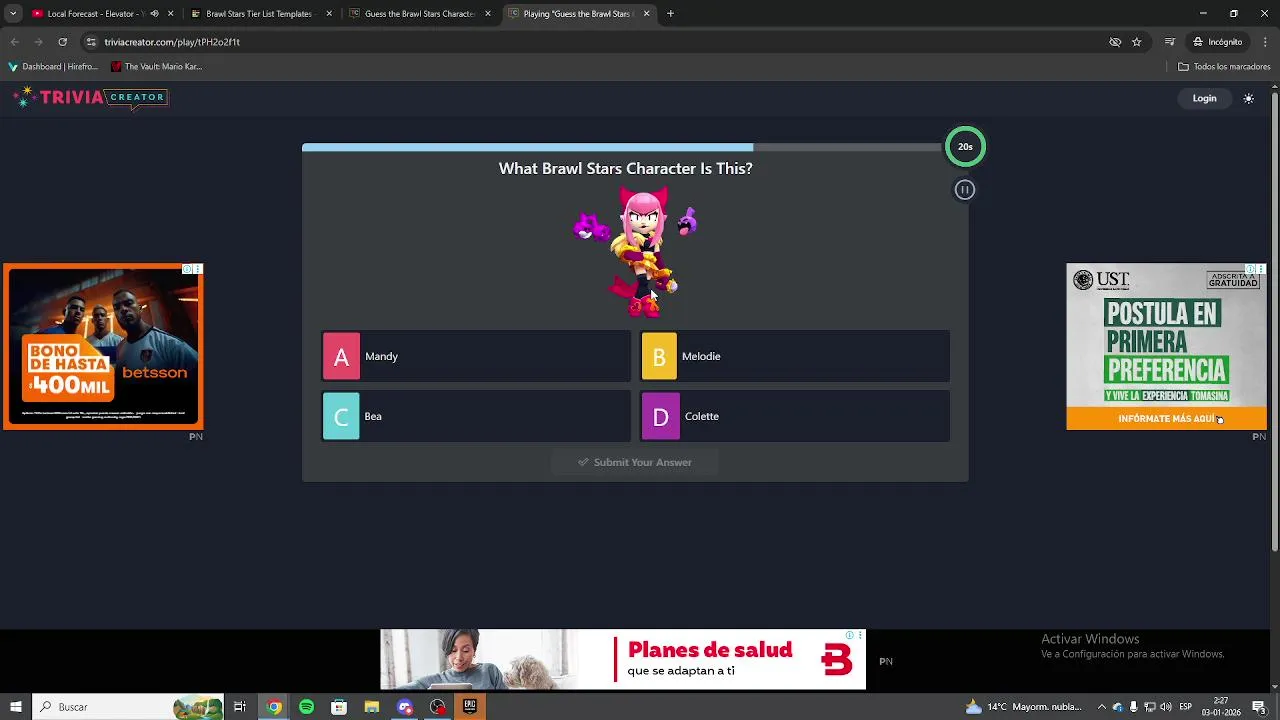Open clock and date calendar
The image size is (1280, 720).
coord(1221,707)
